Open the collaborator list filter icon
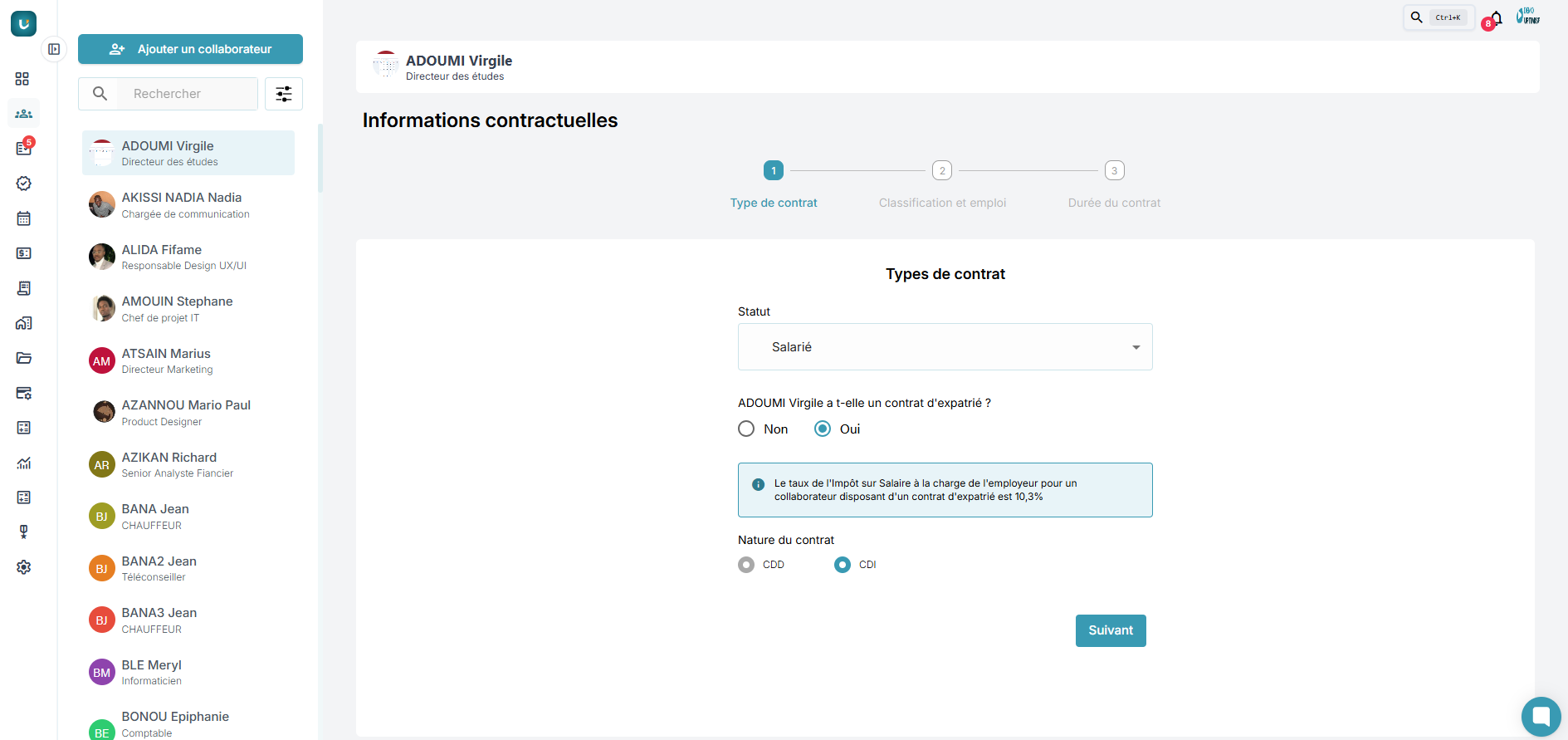 284,94
